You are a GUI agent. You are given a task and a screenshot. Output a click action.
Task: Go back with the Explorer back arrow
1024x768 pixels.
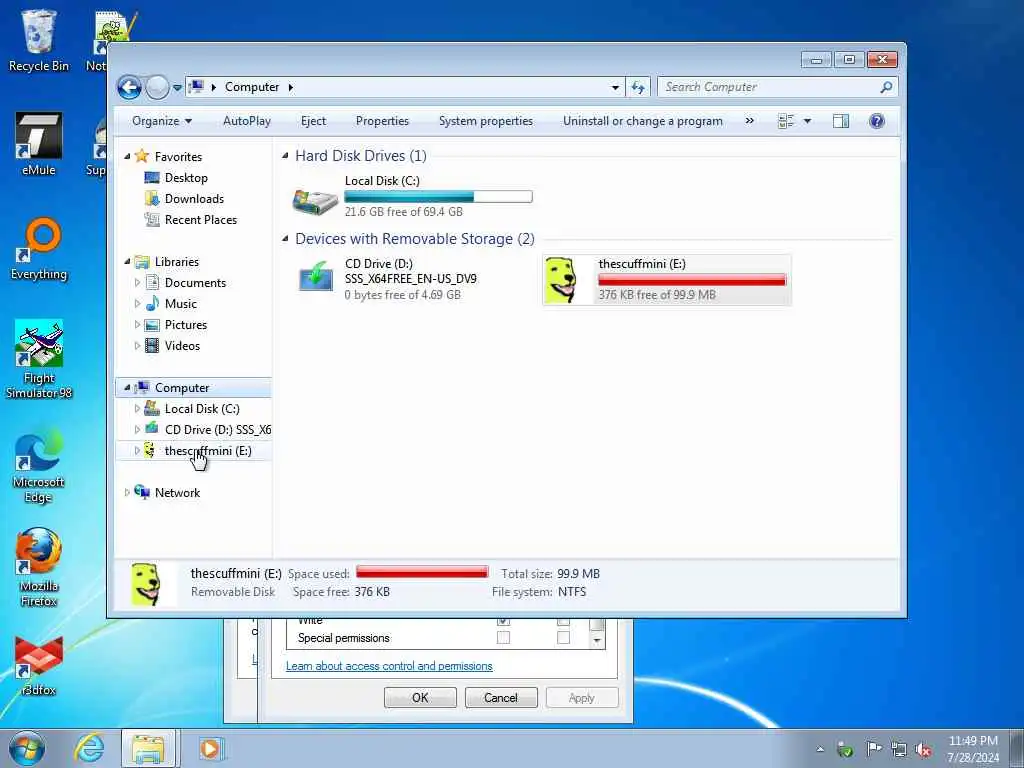tap(129, 87)
